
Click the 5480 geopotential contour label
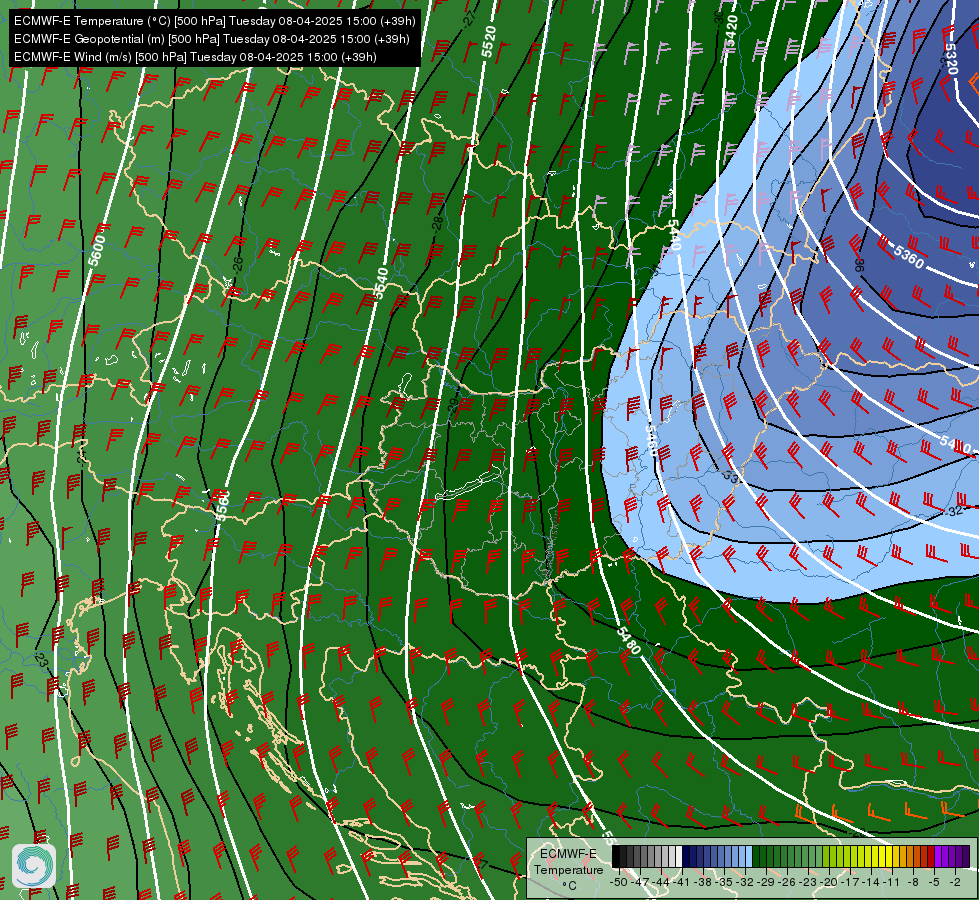[628, 640]
